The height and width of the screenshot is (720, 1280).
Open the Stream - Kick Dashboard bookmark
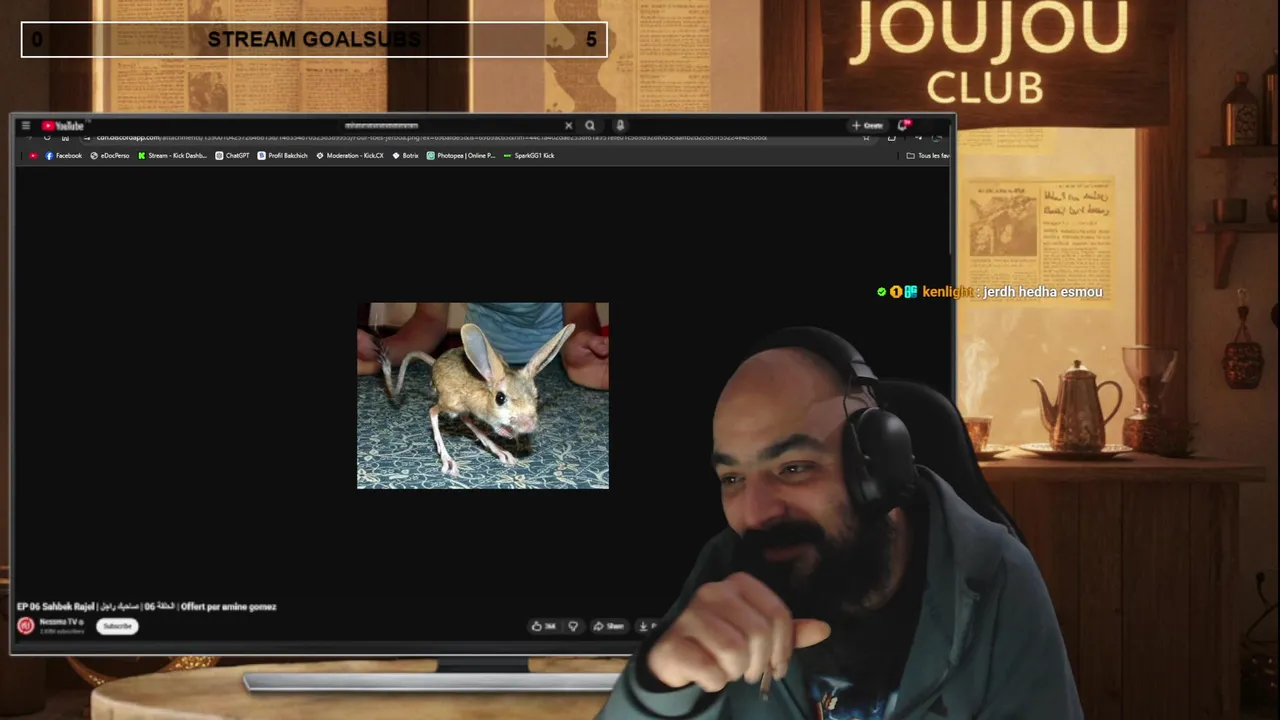pyautogui.click(x=172, y=156)
